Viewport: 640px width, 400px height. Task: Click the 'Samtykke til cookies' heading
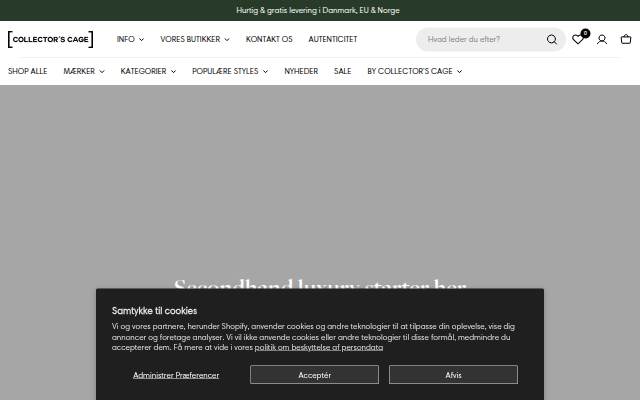pyautogui.click(x=154, y=311)
